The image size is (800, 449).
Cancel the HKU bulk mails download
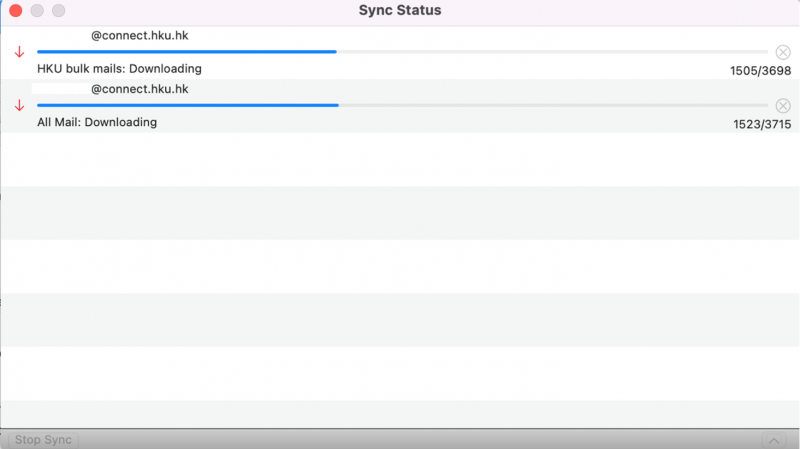click(x=783, y=52)
